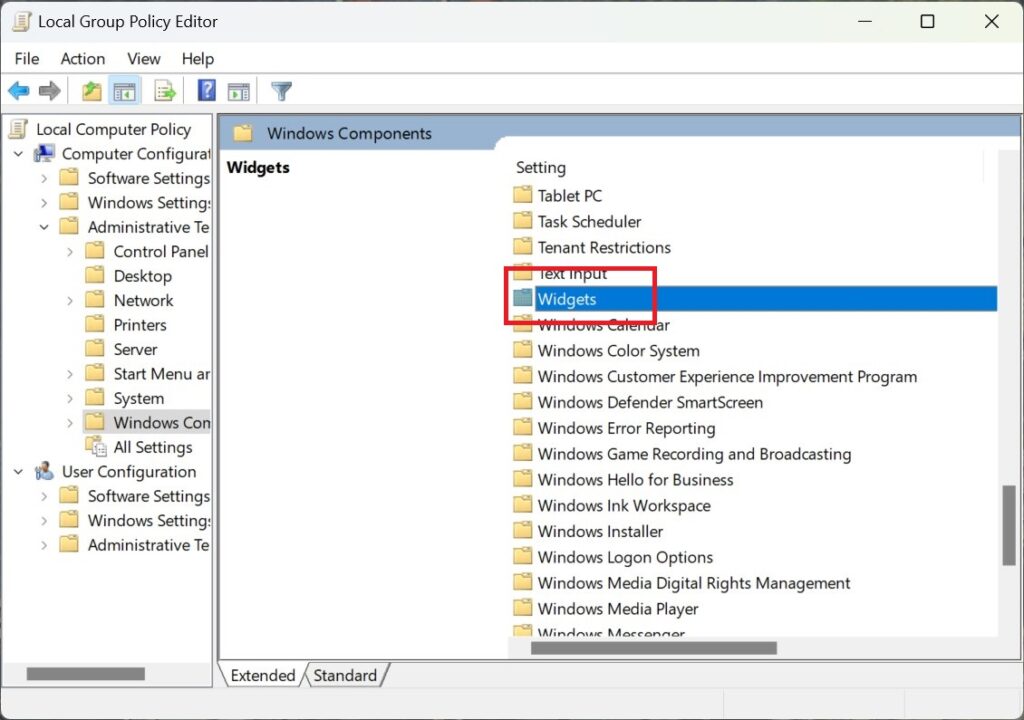The height and width of the screenshot is (720, 1024).
Task: Toggle the Show/Hide Action Pane icon
Action: pyautogui.click(x=238, y=91)
